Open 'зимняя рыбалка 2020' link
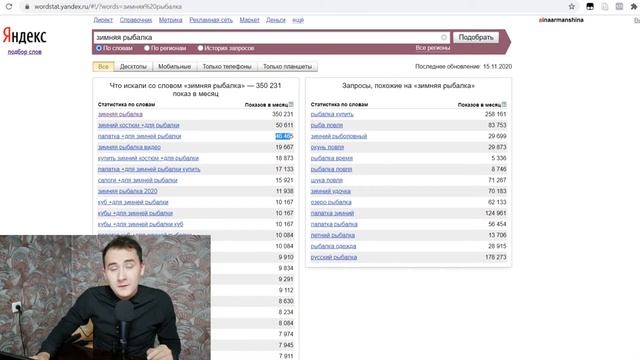The height and width of the screenshot is (360, 640). 127,191
